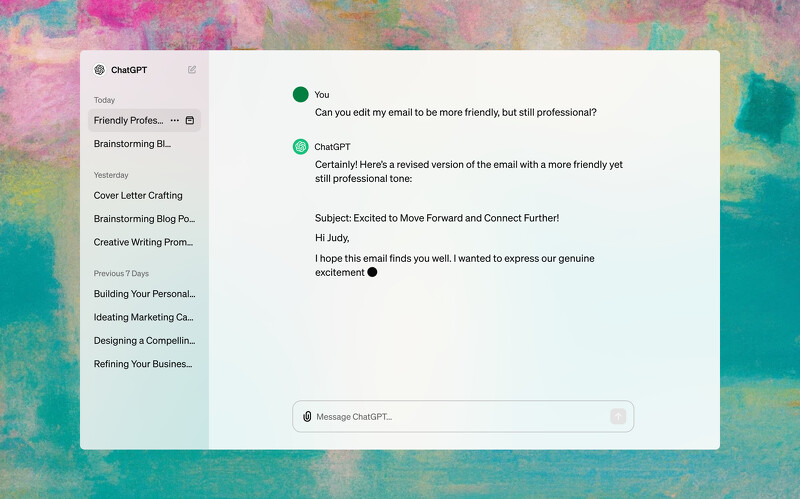
Task: Click the ChatGPT title text in the sidebar
Action: tap(129, 70)
